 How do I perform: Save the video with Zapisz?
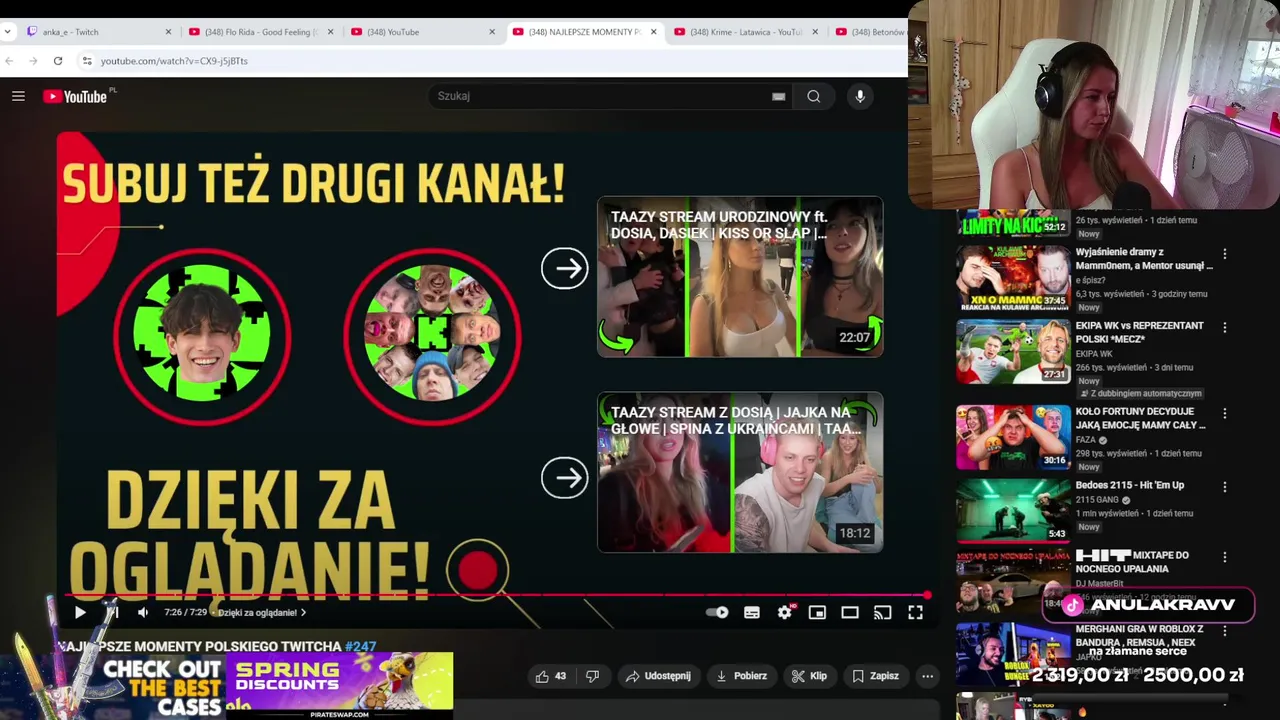click(875, 676)
